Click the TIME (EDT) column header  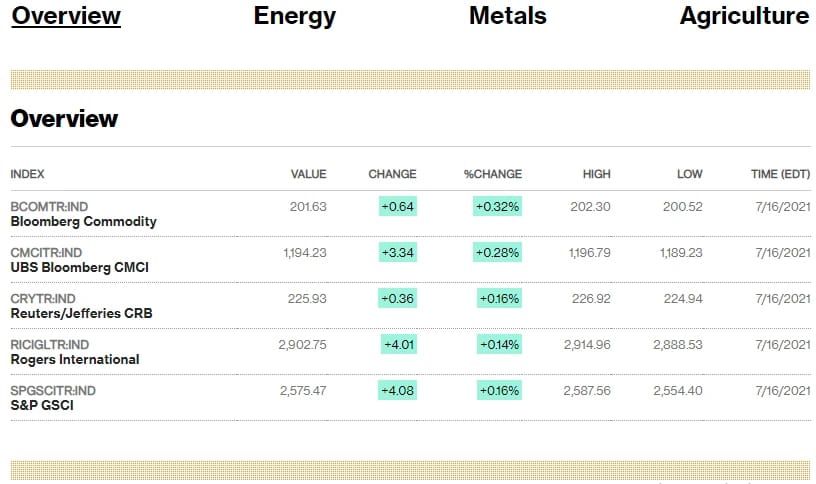781,174
